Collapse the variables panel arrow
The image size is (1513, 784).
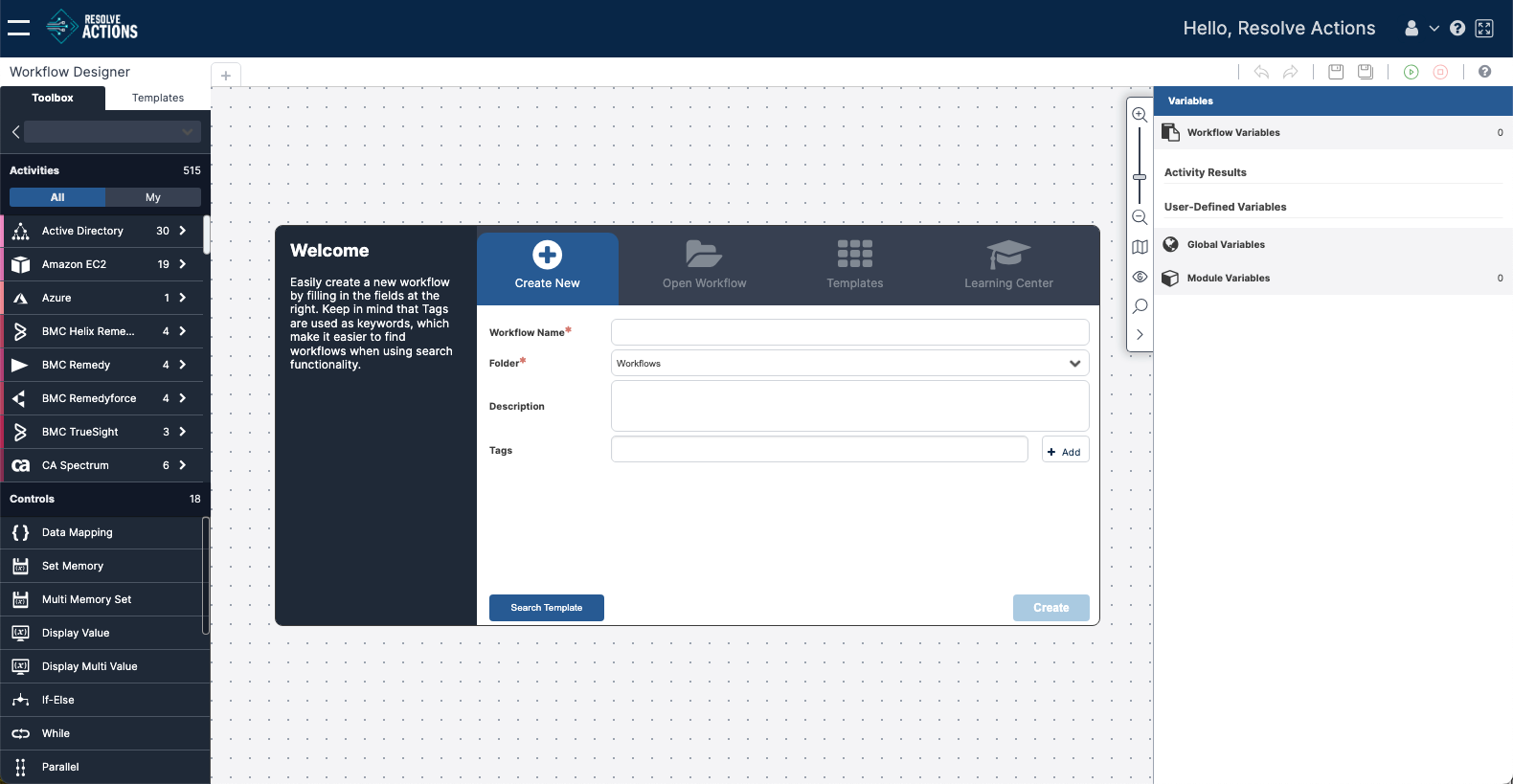1140,335
